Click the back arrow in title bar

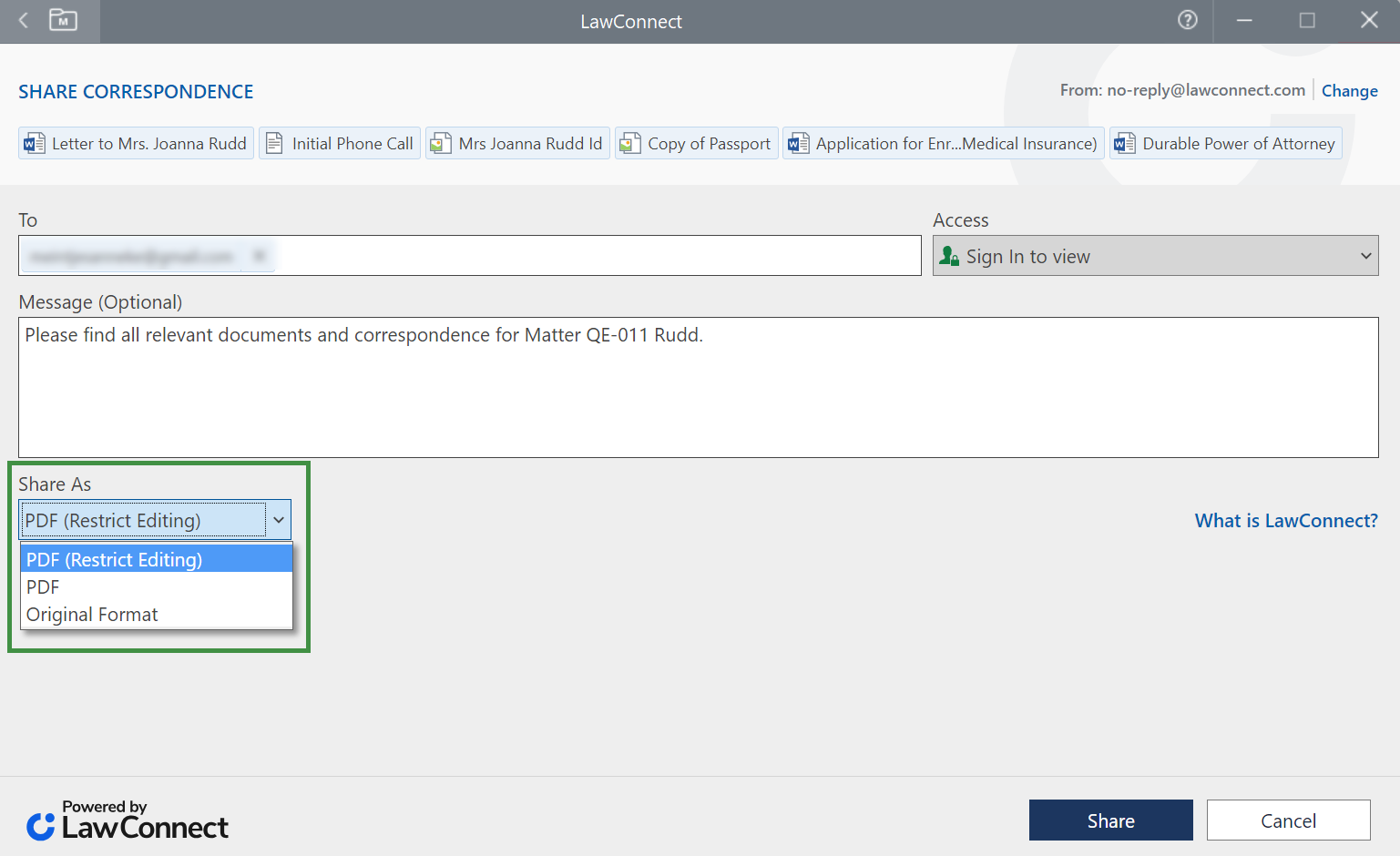point(24,20)
